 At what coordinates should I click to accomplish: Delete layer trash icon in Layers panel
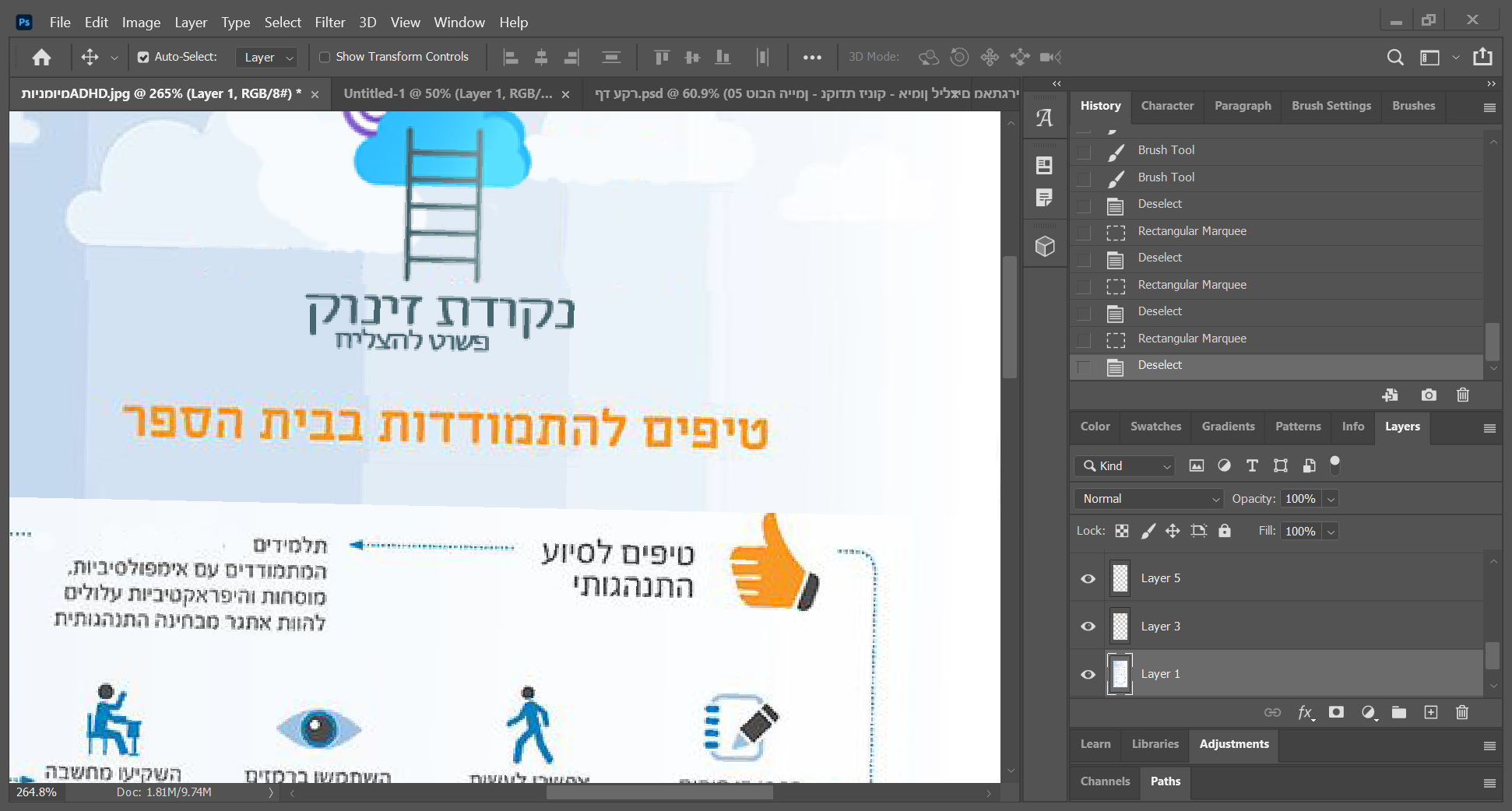coord(1462,712)
